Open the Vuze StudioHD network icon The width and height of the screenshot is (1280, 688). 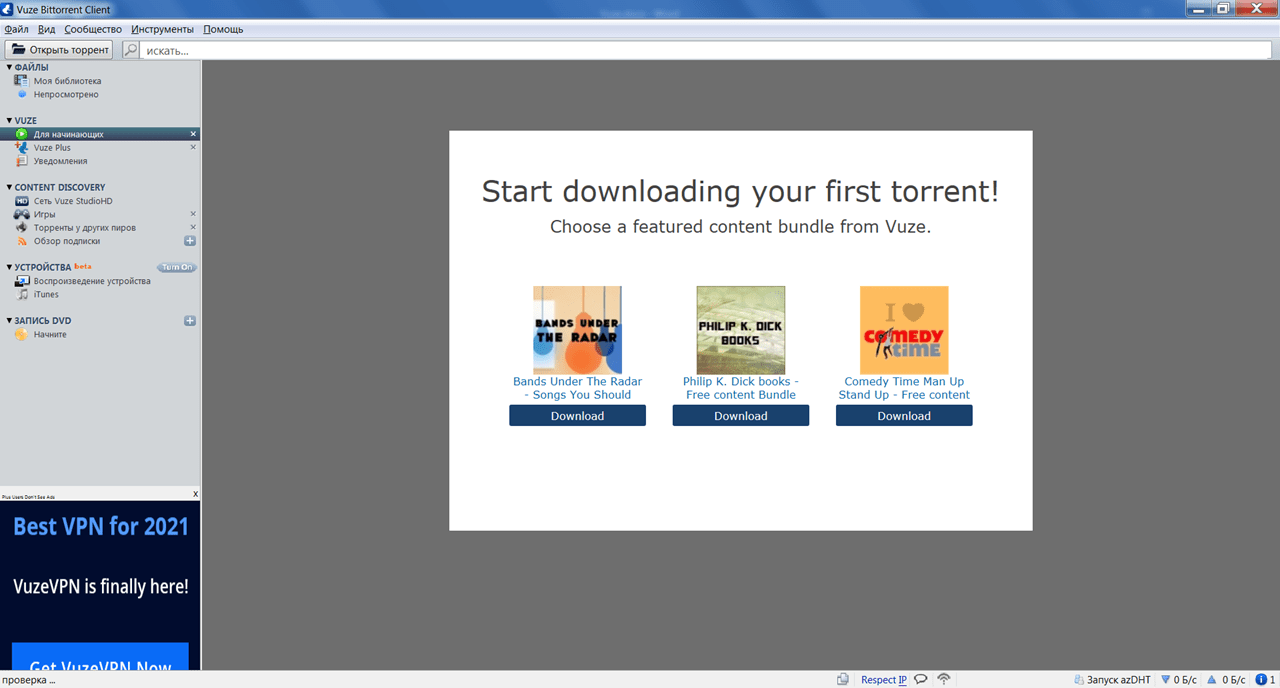pos(21,201)
